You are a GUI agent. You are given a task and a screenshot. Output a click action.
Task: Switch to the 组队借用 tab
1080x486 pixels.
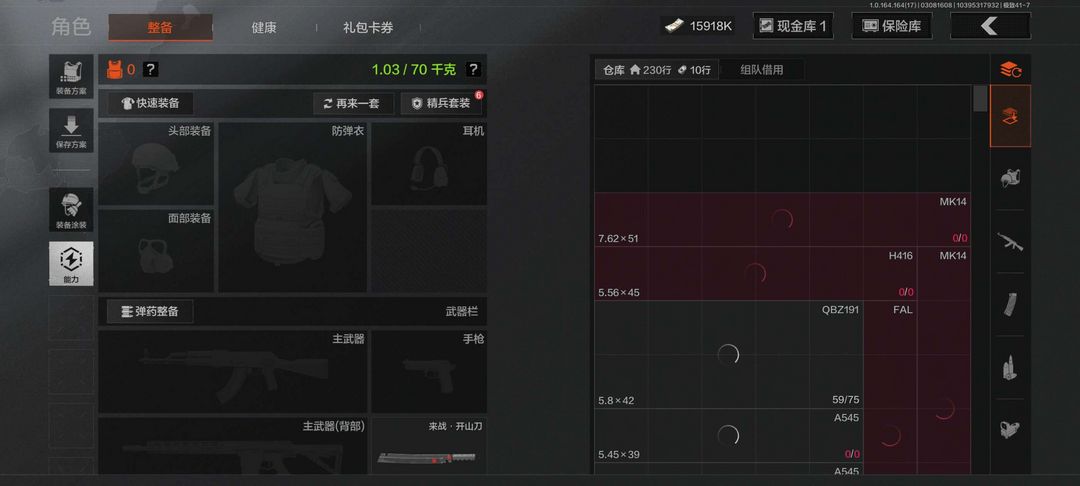point(761,70)
